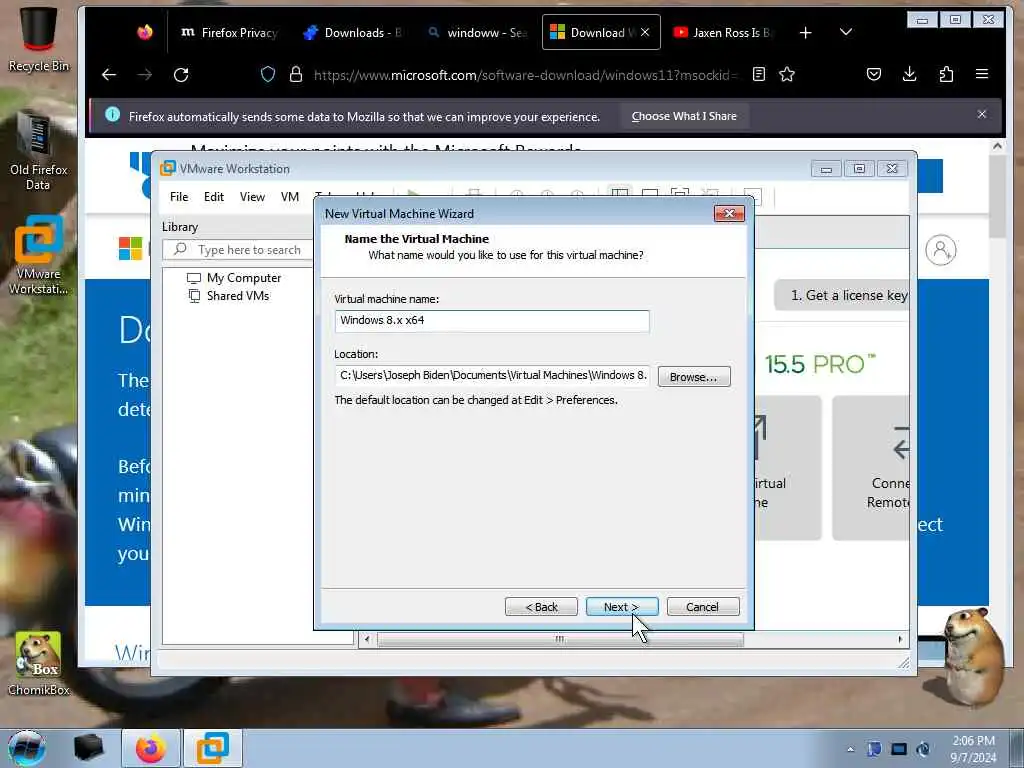Switch to the Downloads tab in Firefox

[x=353, y=33]
